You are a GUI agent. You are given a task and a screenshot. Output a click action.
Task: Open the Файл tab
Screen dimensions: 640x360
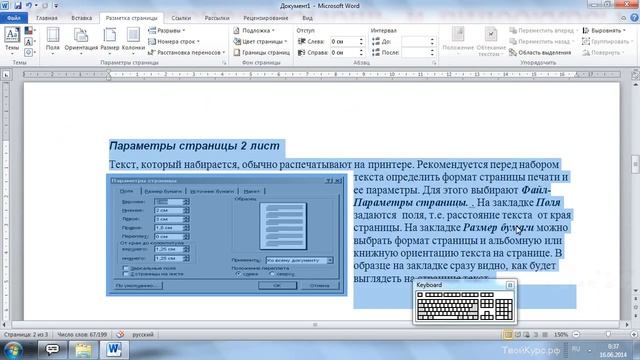coord(13,18)
